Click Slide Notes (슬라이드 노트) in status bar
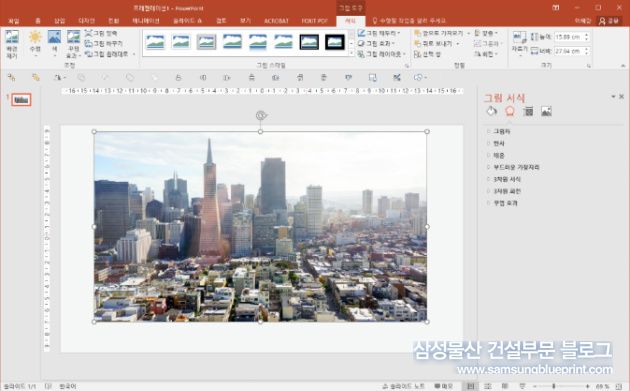The image size is (630, 391). 403,386
